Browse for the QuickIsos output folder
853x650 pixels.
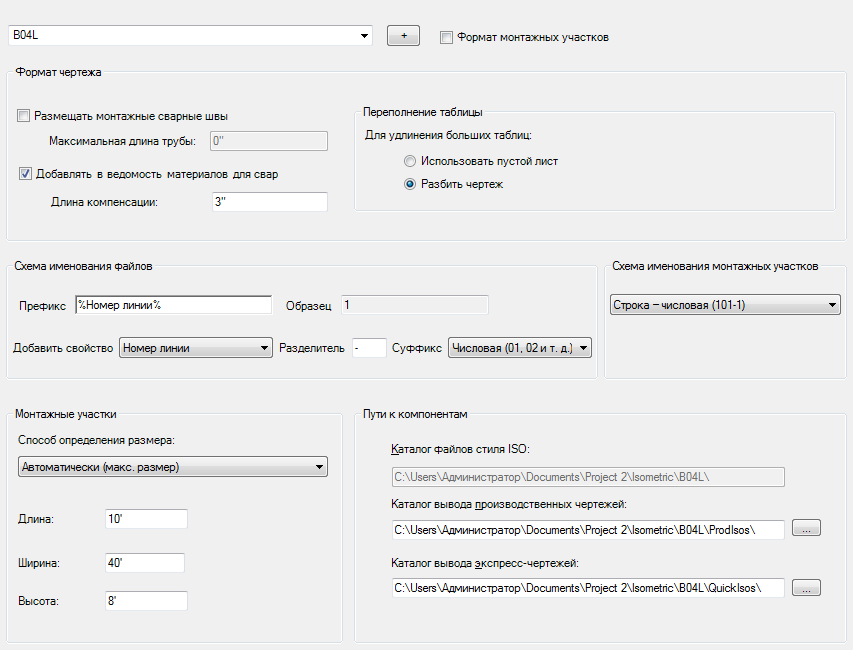point(806,588)
